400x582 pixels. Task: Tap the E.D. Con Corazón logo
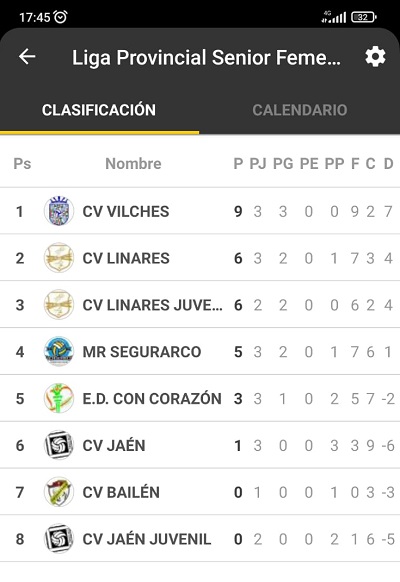59,398
